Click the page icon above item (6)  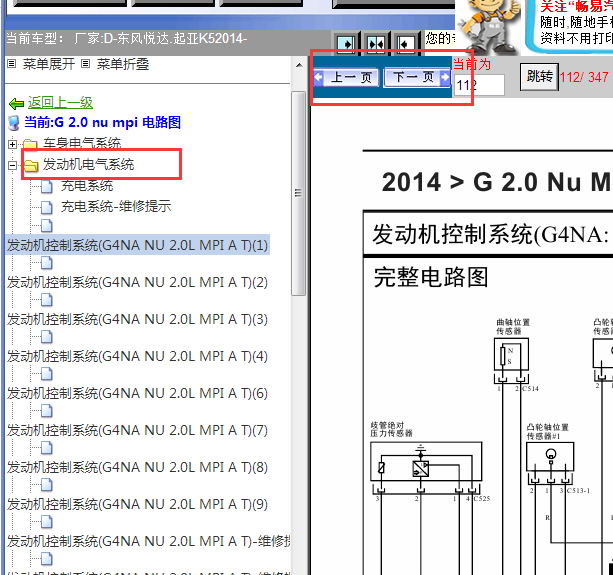click(47, 374)
